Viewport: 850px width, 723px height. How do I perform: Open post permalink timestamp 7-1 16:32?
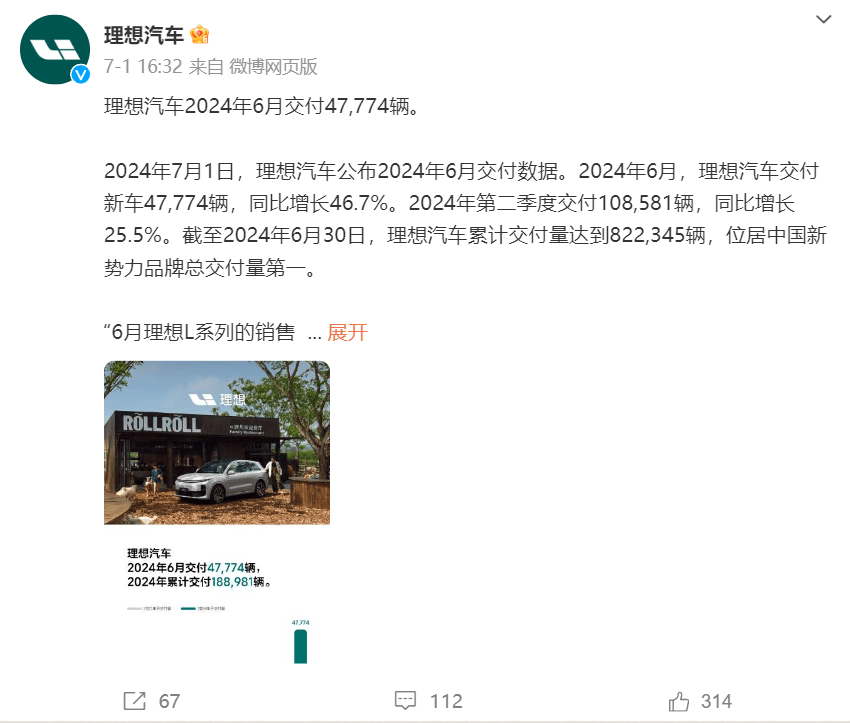143,67
